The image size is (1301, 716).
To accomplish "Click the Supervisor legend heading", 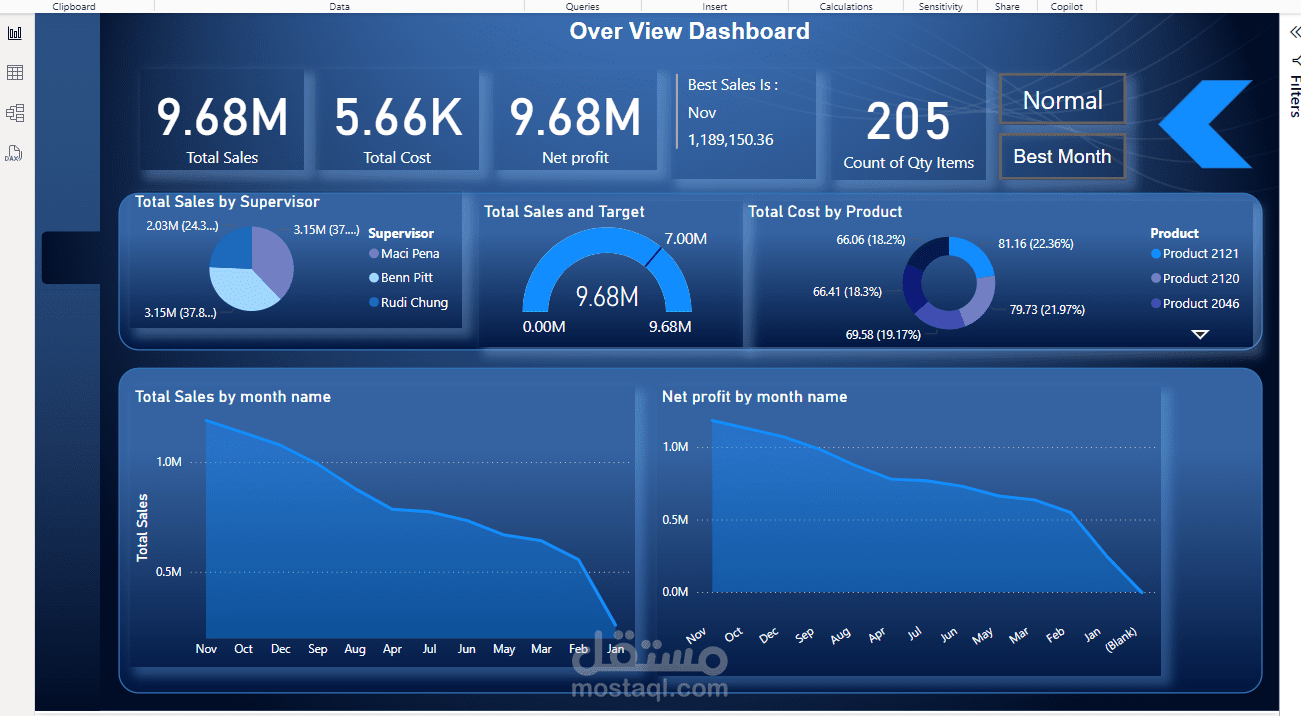I will pos(401,233).
